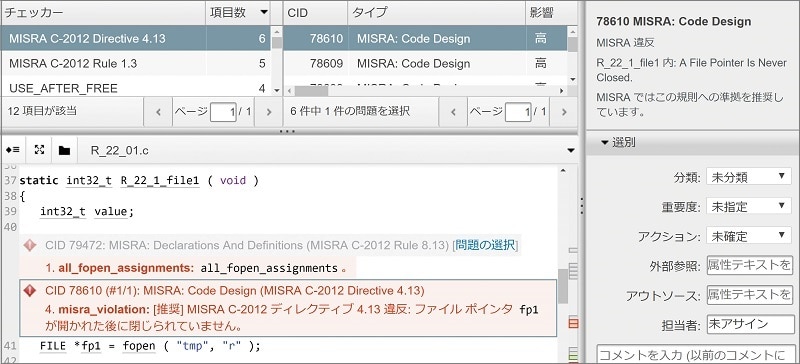Screen dimensions: 800x364
Task: Go to next issue page
Action: [x=564, y=111]
